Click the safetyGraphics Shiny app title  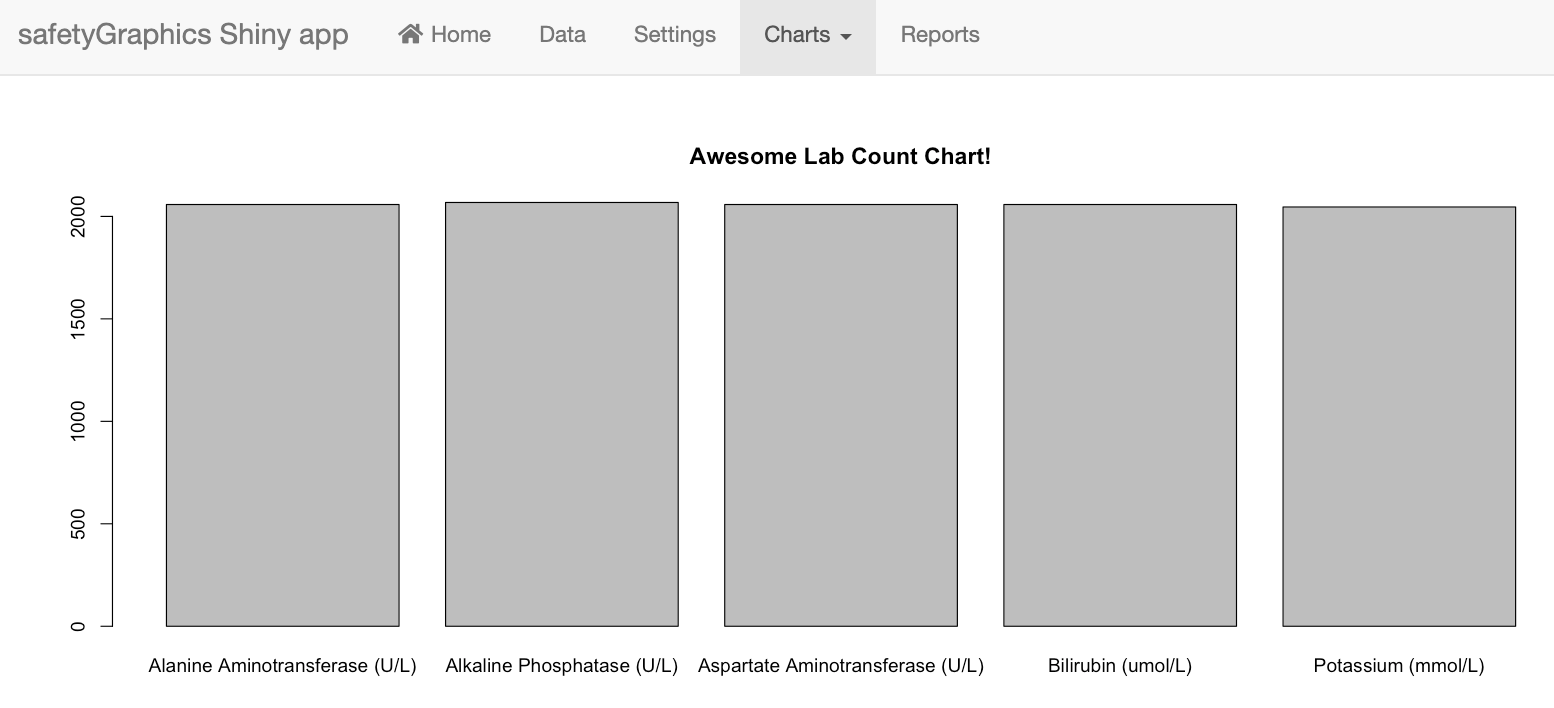click(x=183, y=33)
